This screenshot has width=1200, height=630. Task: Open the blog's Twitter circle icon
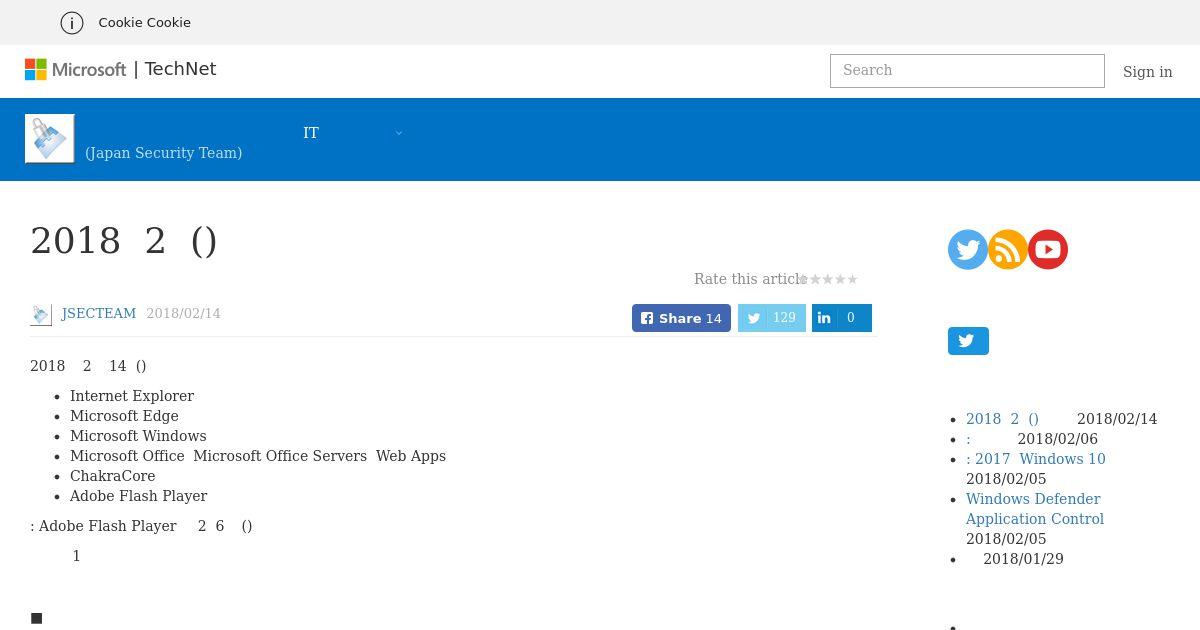tap(968, 249)
